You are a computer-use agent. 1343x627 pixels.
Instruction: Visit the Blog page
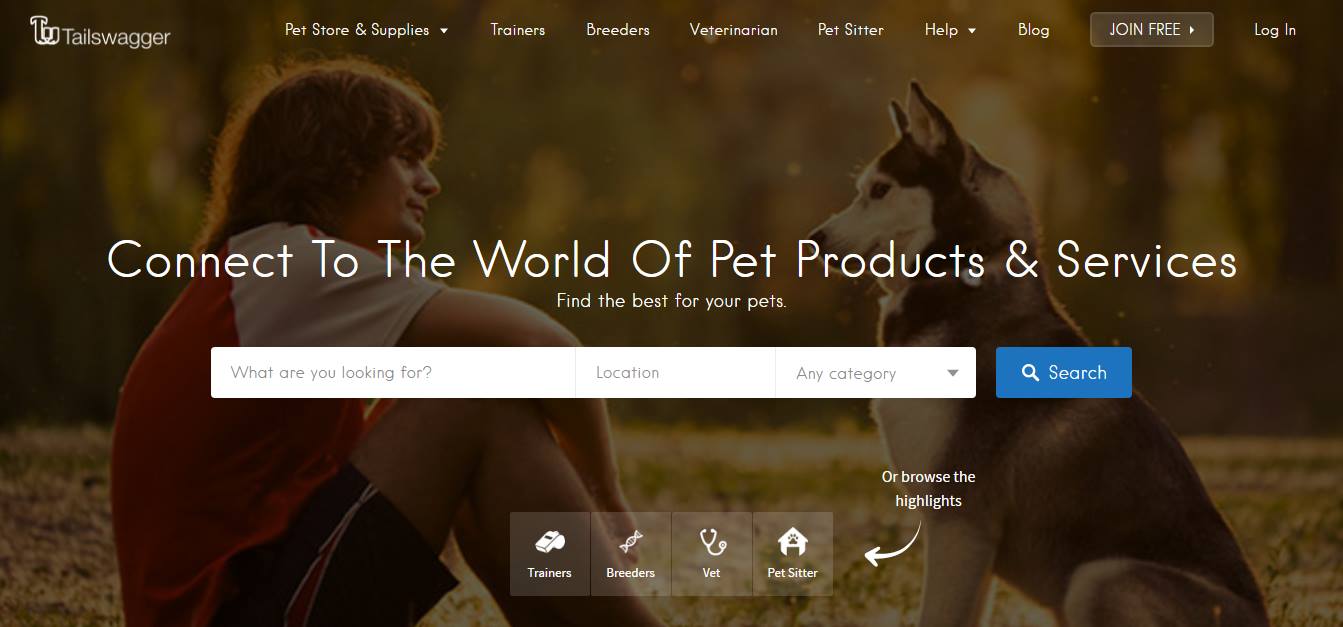point(1034,30)
